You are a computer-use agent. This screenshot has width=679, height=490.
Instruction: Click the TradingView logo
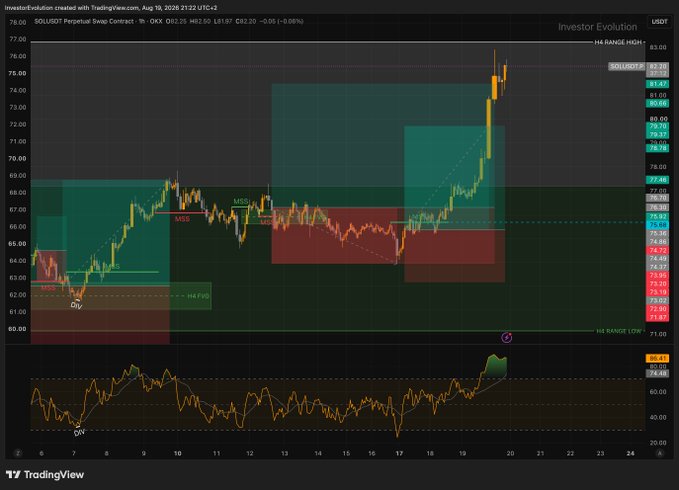(45, 475)
